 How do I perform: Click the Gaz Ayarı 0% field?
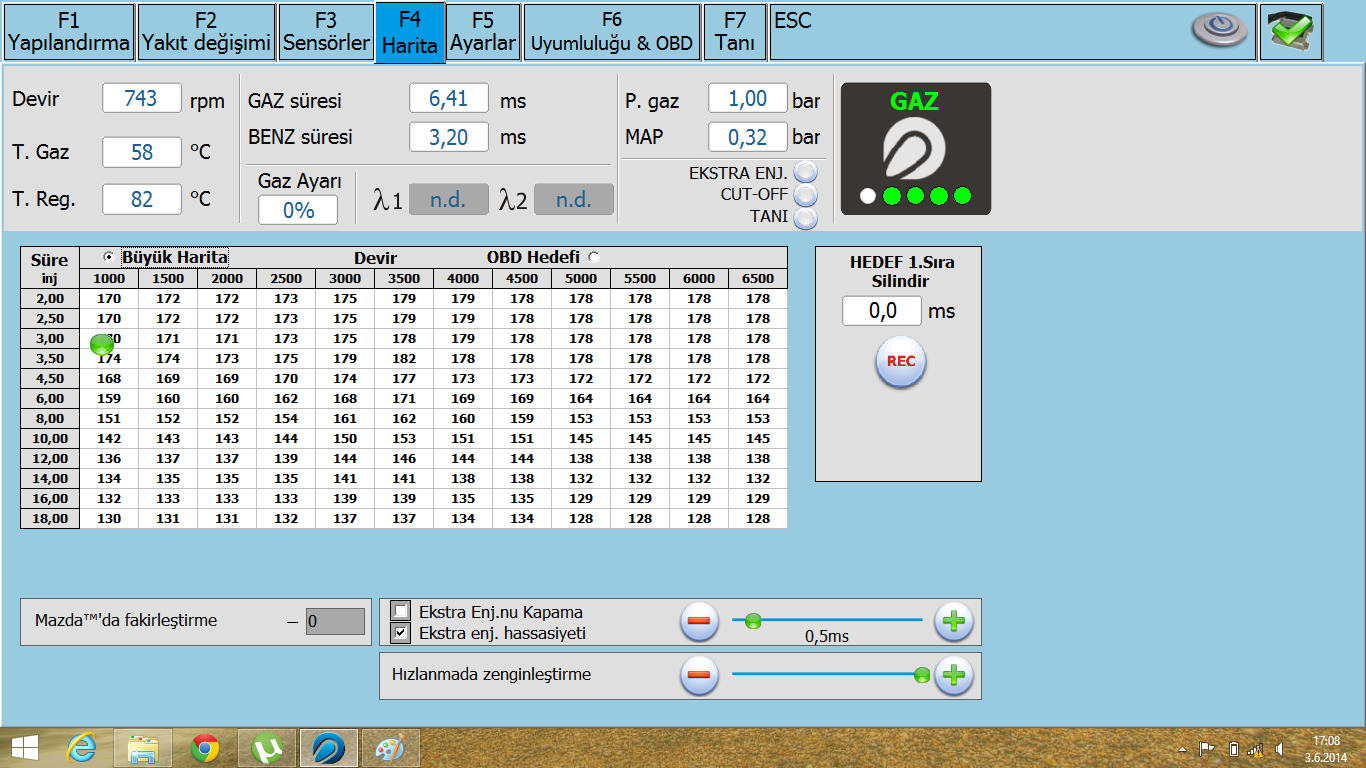tap(298, 210)
